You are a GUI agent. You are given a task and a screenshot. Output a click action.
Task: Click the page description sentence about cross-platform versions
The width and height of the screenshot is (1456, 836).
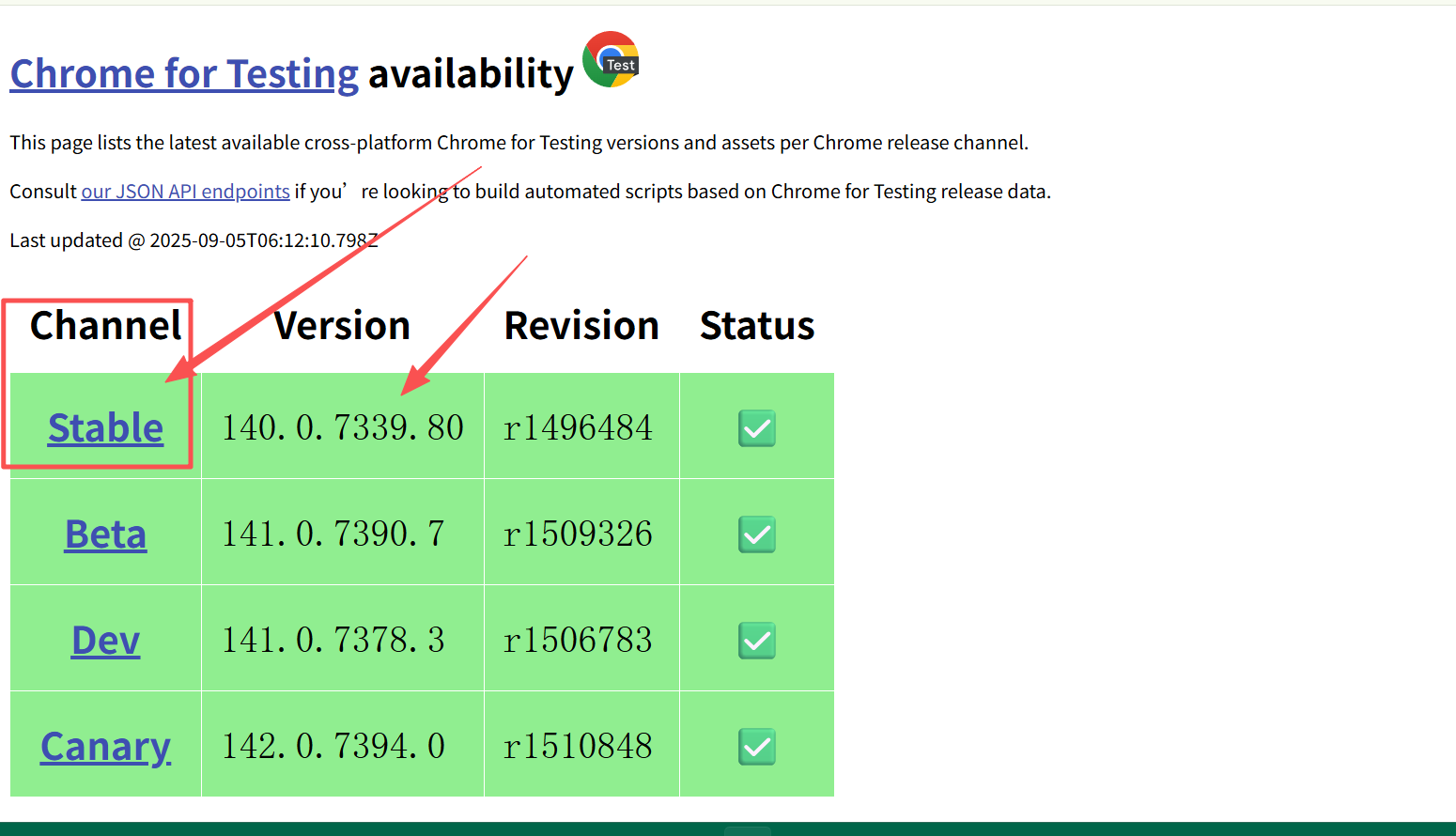tap(519, 143)
